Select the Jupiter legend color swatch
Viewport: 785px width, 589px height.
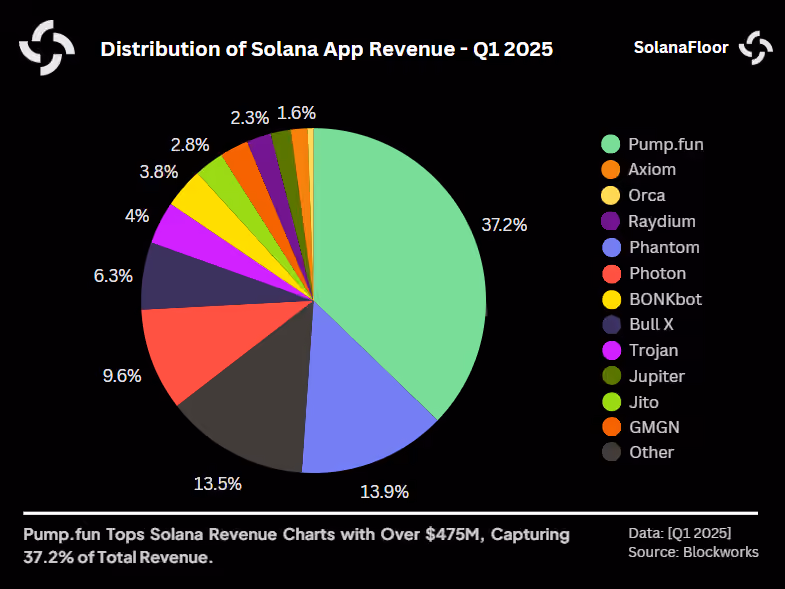click(x=611, y=376)
